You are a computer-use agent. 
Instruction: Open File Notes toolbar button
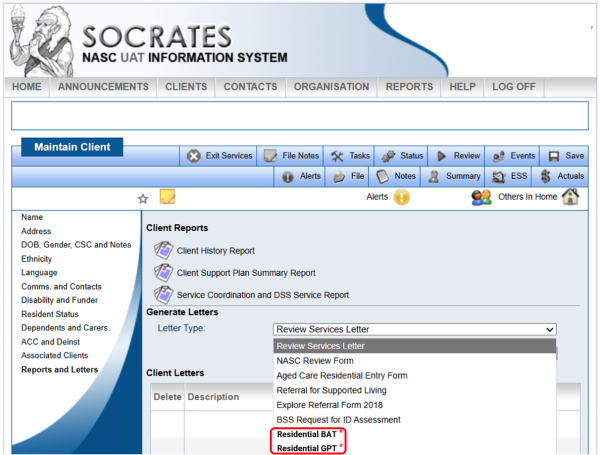(292, 156)
